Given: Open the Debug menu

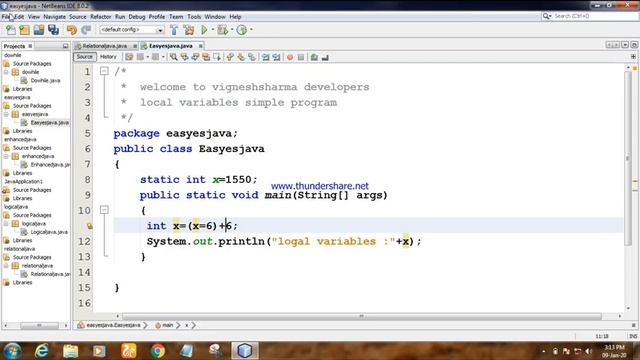Looking at the screenshot, I should click(137, 17).
